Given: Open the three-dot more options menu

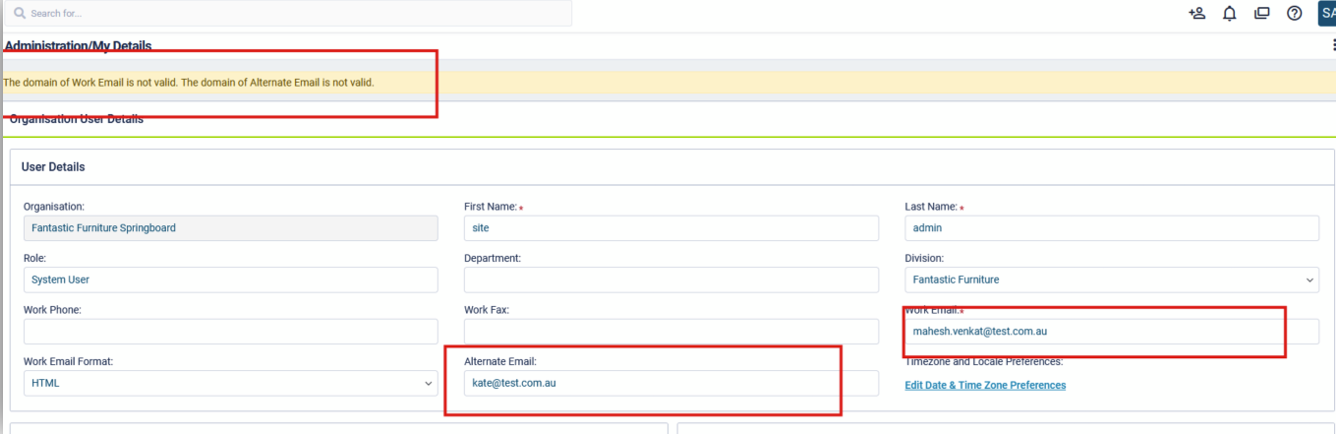Looking at the screenshot, I should coord(1332,45).
